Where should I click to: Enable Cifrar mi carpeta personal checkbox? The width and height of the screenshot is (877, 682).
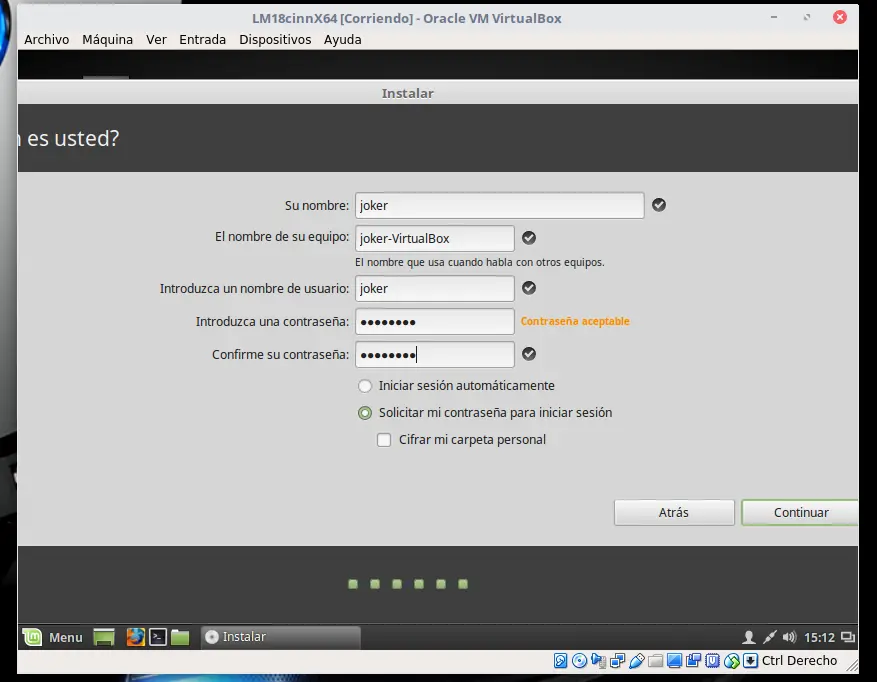point(384,440)
